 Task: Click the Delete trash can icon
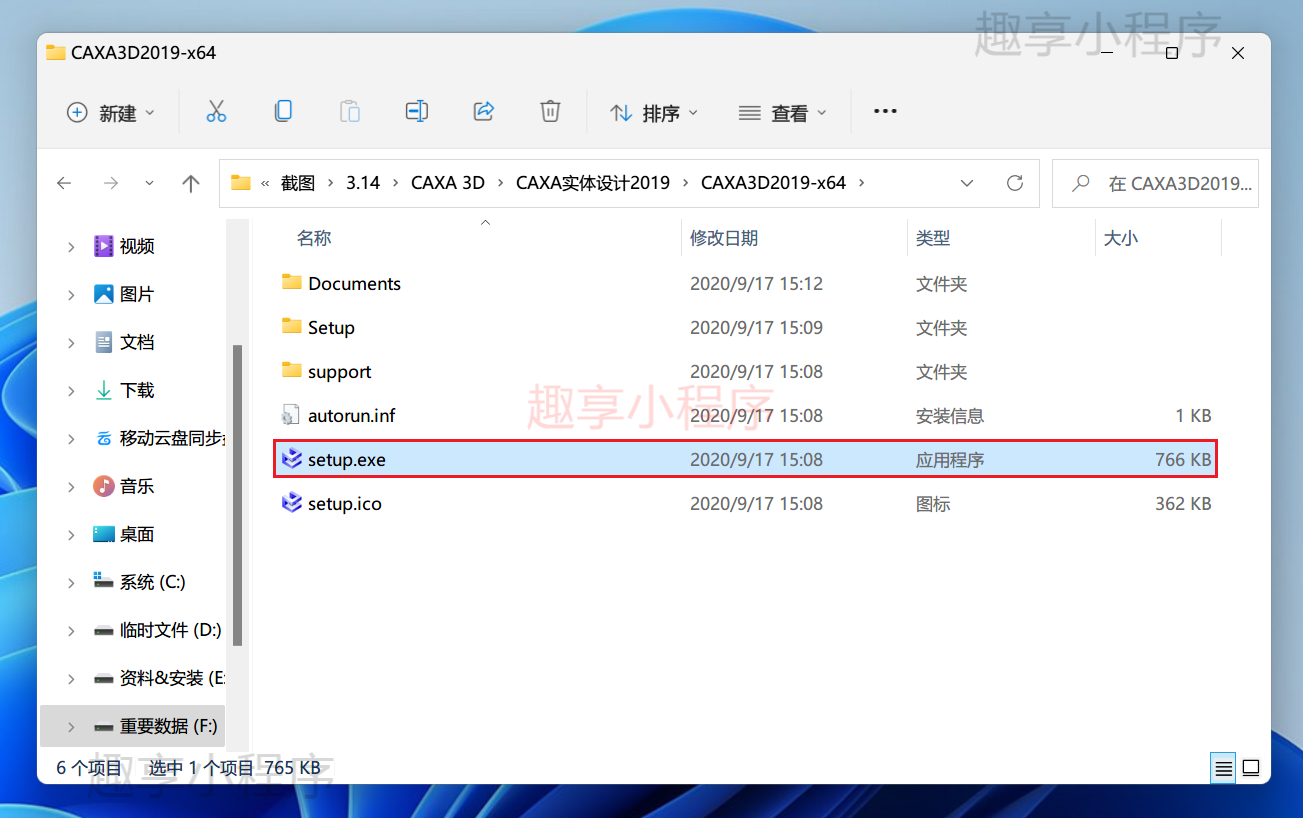click(x=550, y=112)
